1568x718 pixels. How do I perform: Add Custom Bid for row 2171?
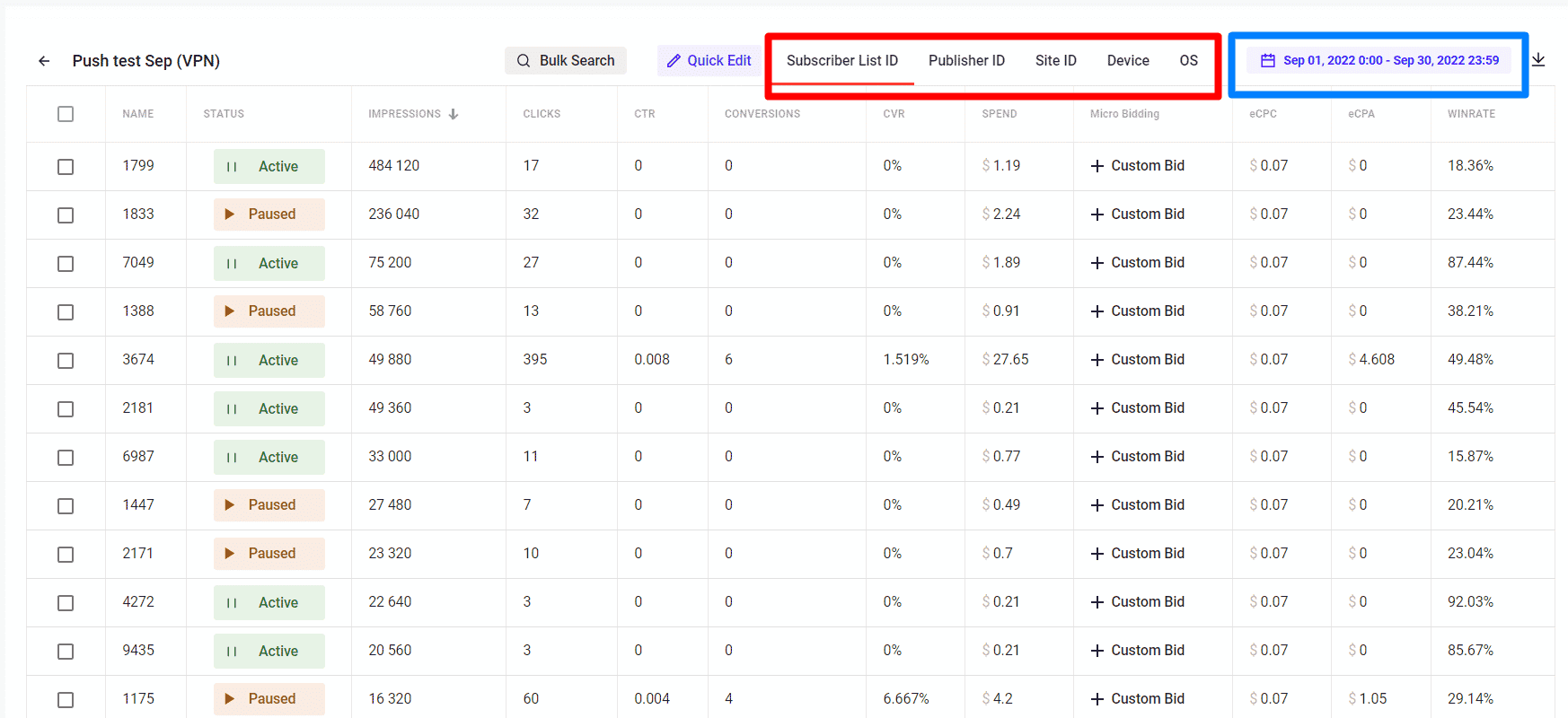1138,554
